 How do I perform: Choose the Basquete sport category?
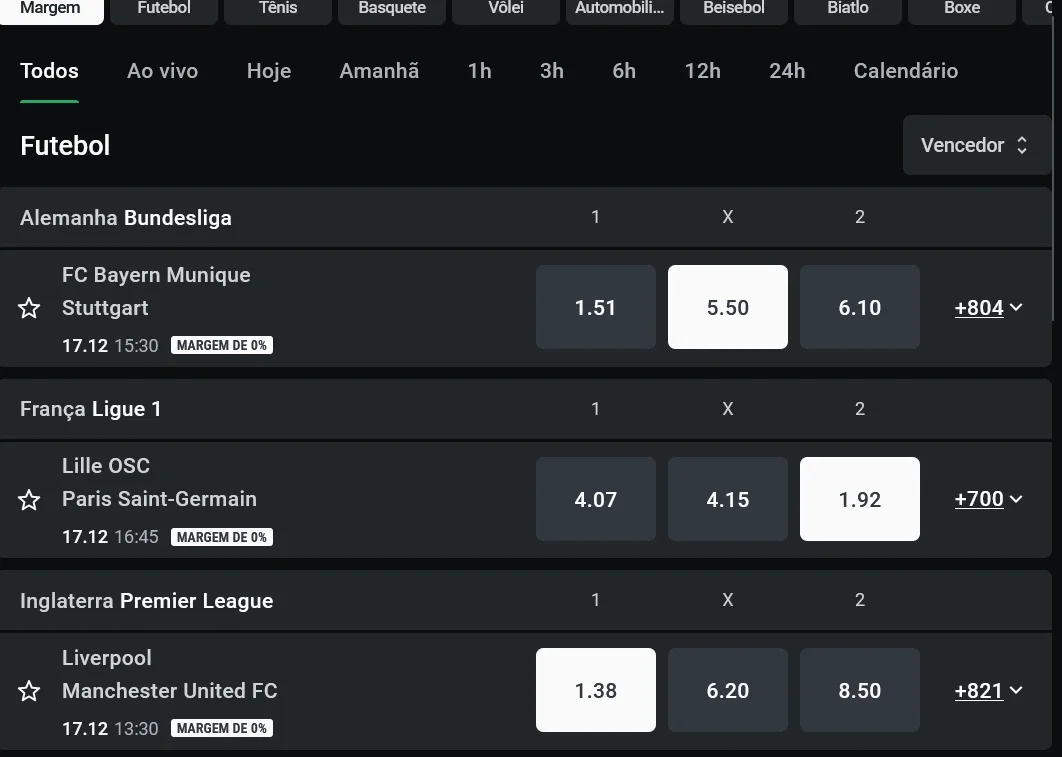pyautogui.click(x=392, y=8)
